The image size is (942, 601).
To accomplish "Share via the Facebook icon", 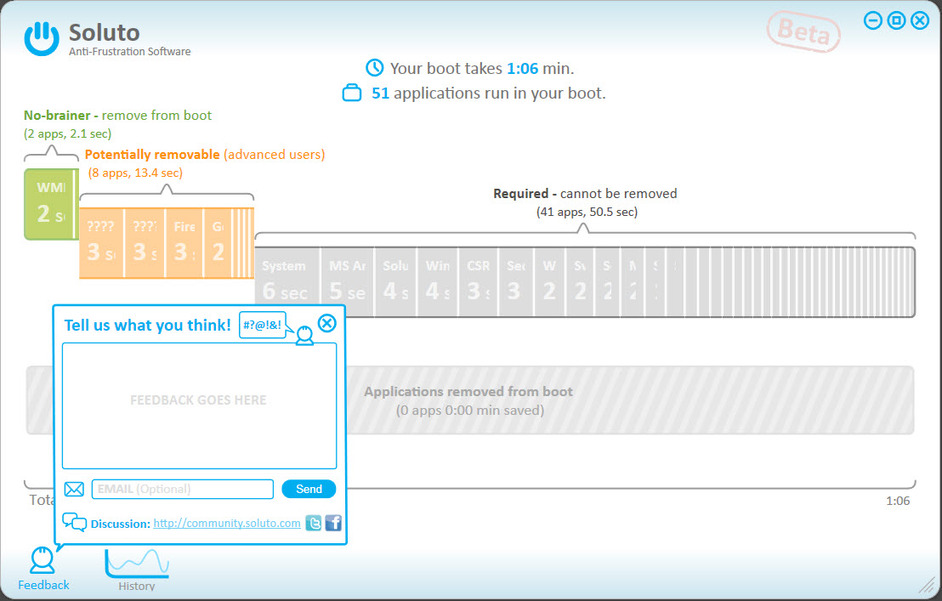I will (x=333, y=523).
